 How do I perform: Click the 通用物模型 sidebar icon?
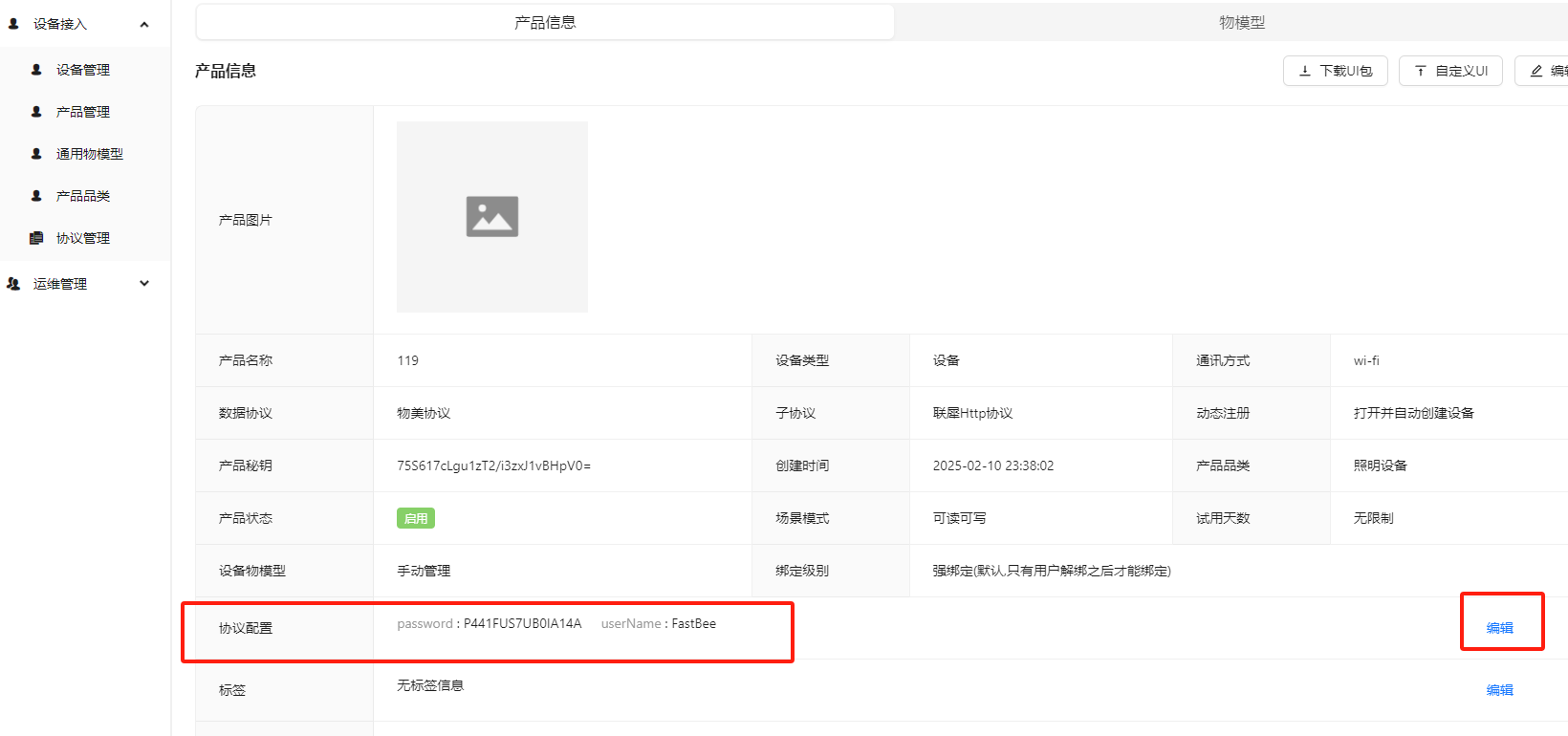[x=36, y=154]
